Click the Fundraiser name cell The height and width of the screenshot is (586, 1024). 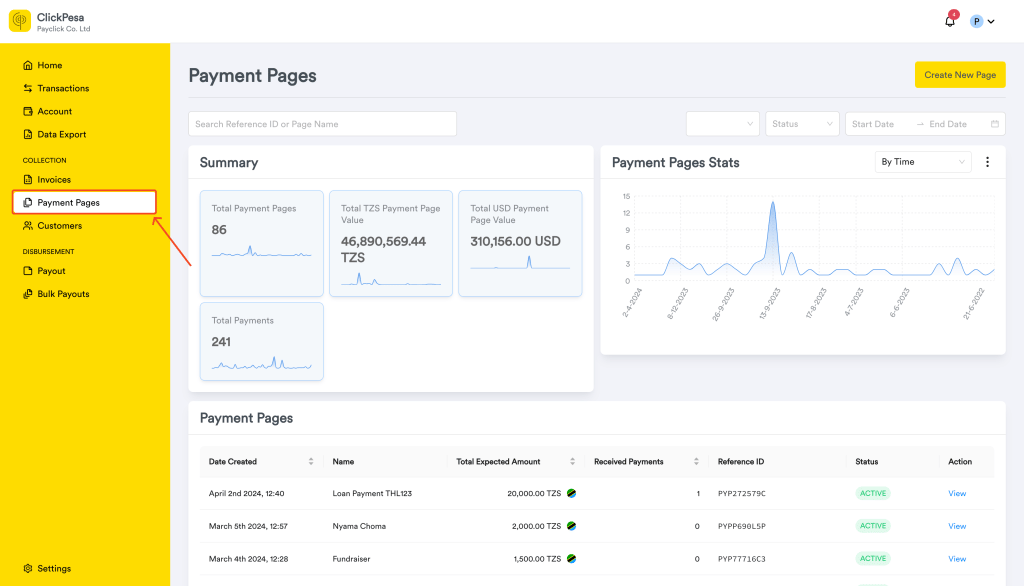351,559
